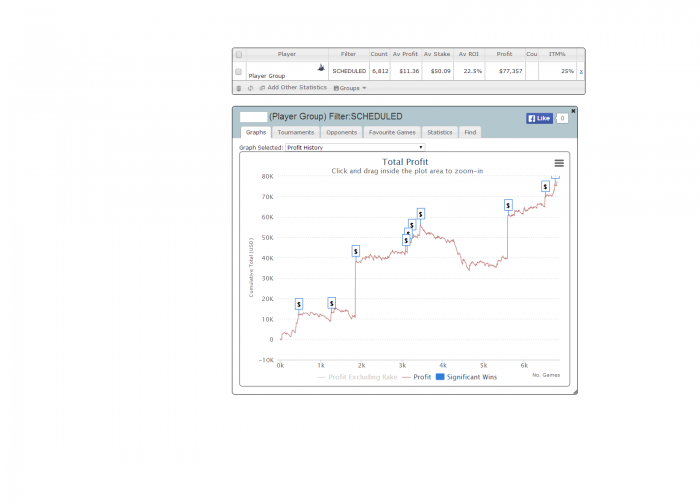Open the chart hamburger menu icon
The width and height of the screenshot is (700, 504).
point(559,163)
